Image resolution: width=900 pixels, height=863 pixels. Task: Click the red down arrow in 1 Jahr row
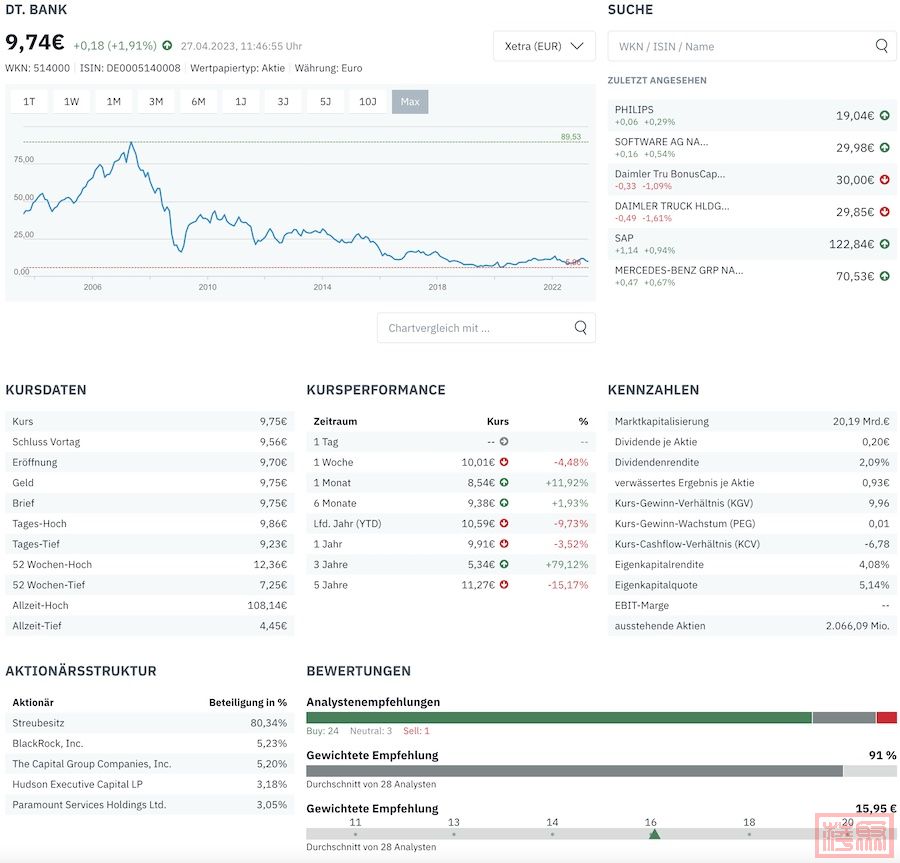[504, 543]
